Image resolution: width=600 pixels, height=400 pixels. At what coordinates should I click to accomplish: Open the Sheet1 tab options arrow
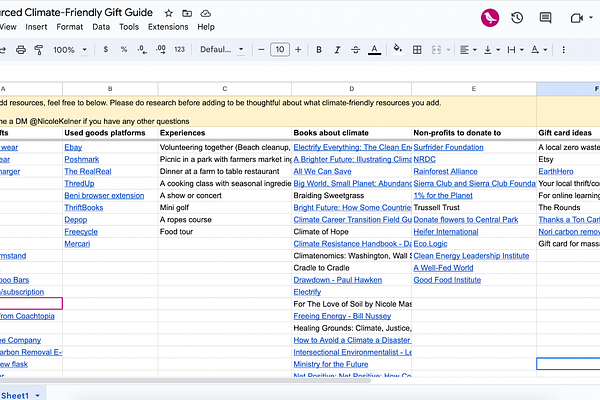coord(38,395)
